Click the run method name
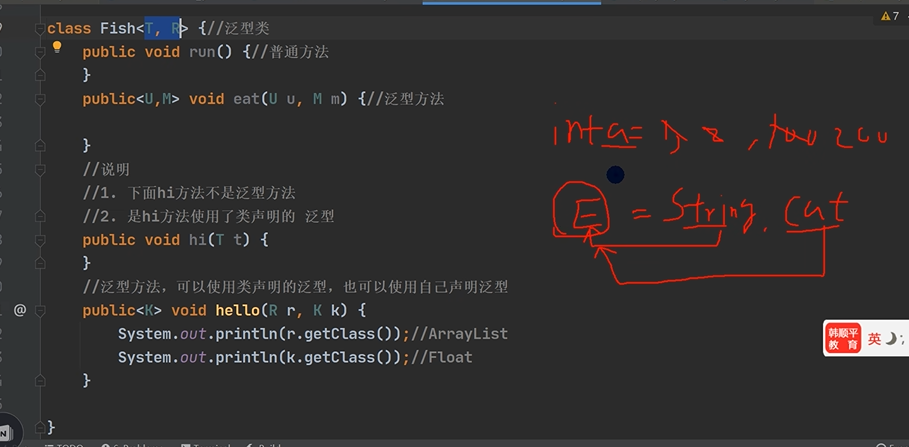The height and width of the screenshot is (447, 909). pyautogui.click(x=202, y=52)
